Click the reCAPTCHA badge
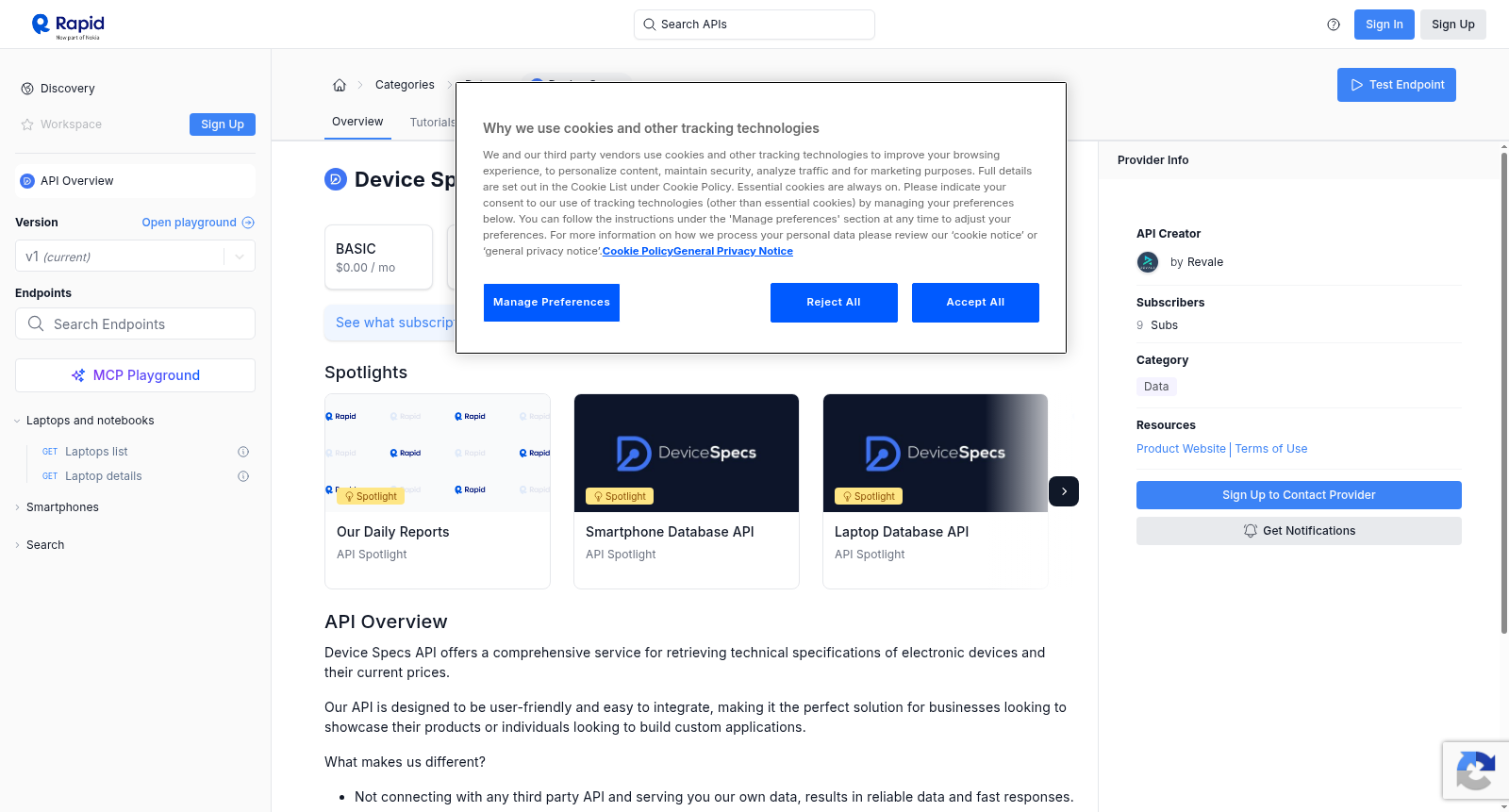This screenshot has height=812, width=1509. click(x=1475, y=771)
